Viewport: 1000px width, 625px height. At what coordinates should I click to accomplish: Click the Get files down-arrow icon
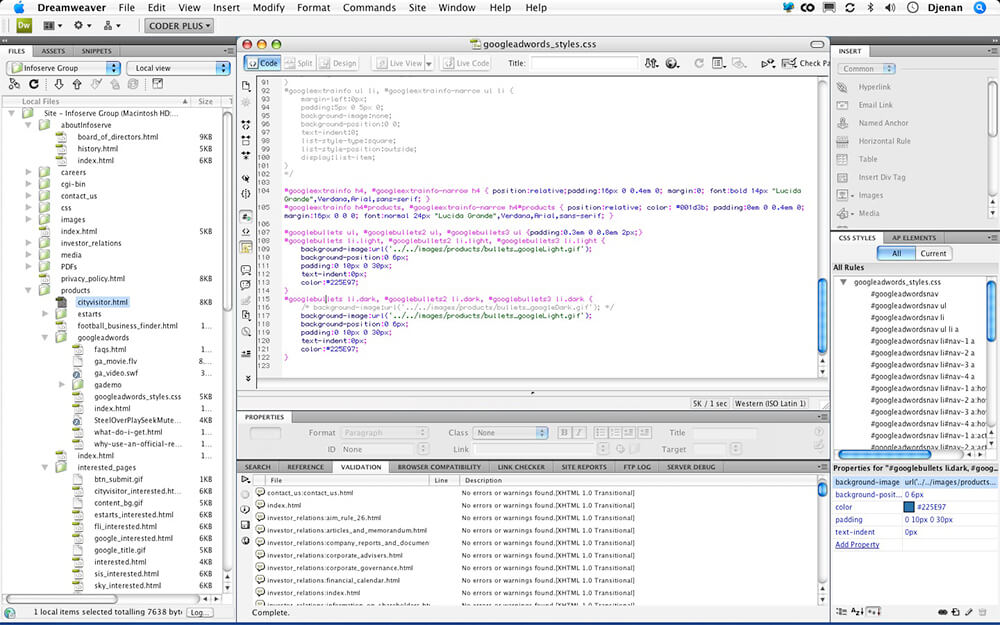coord(59,85)
